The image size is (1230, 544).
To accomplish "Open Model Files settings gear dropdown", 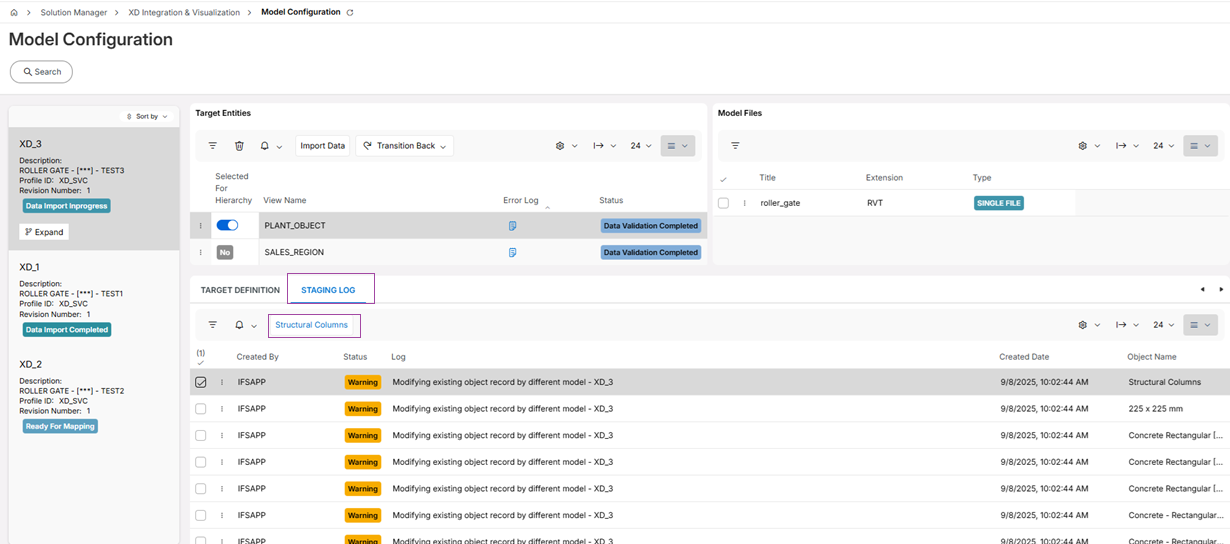I will (x=1087, y=146).
